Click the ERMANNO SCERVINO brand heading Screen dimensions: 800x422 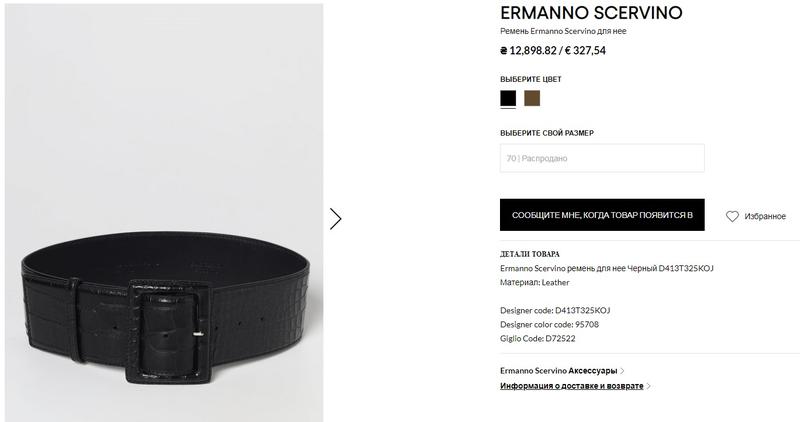pyautogui.click(x=591, y=13)
